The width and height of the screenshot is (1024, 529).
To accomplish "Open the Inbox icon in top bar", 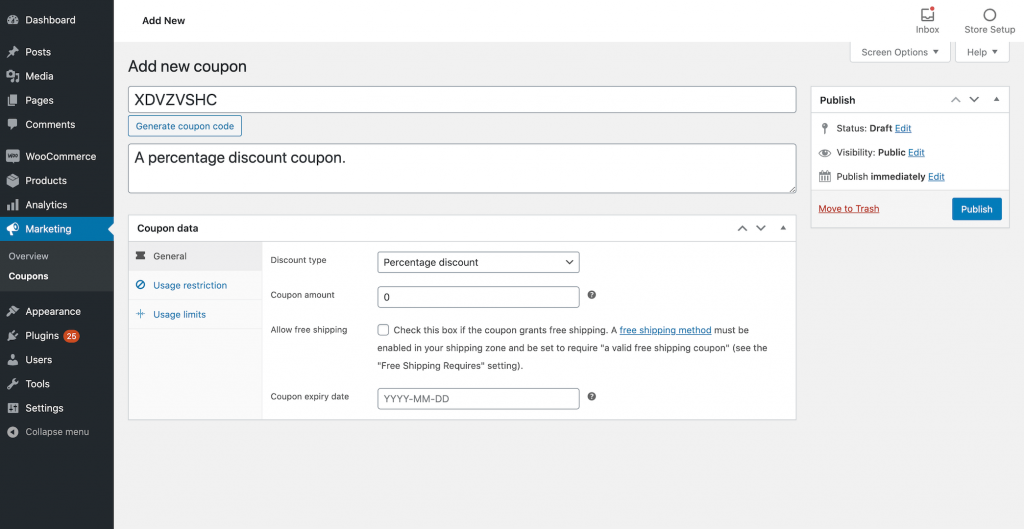I will [x=927, y=16].
